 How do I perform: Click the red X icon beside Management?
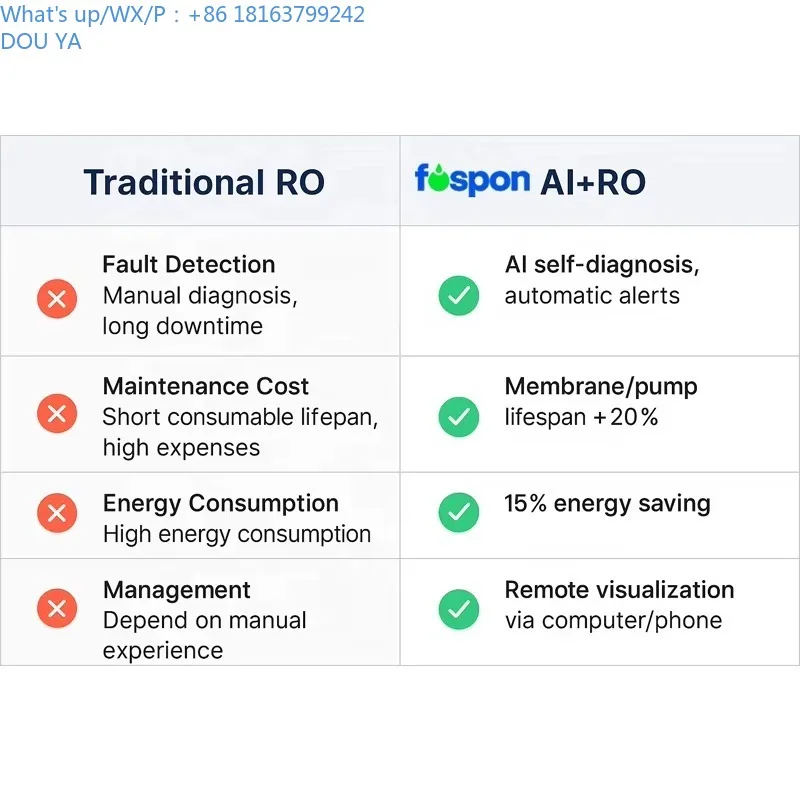point(57,607)
